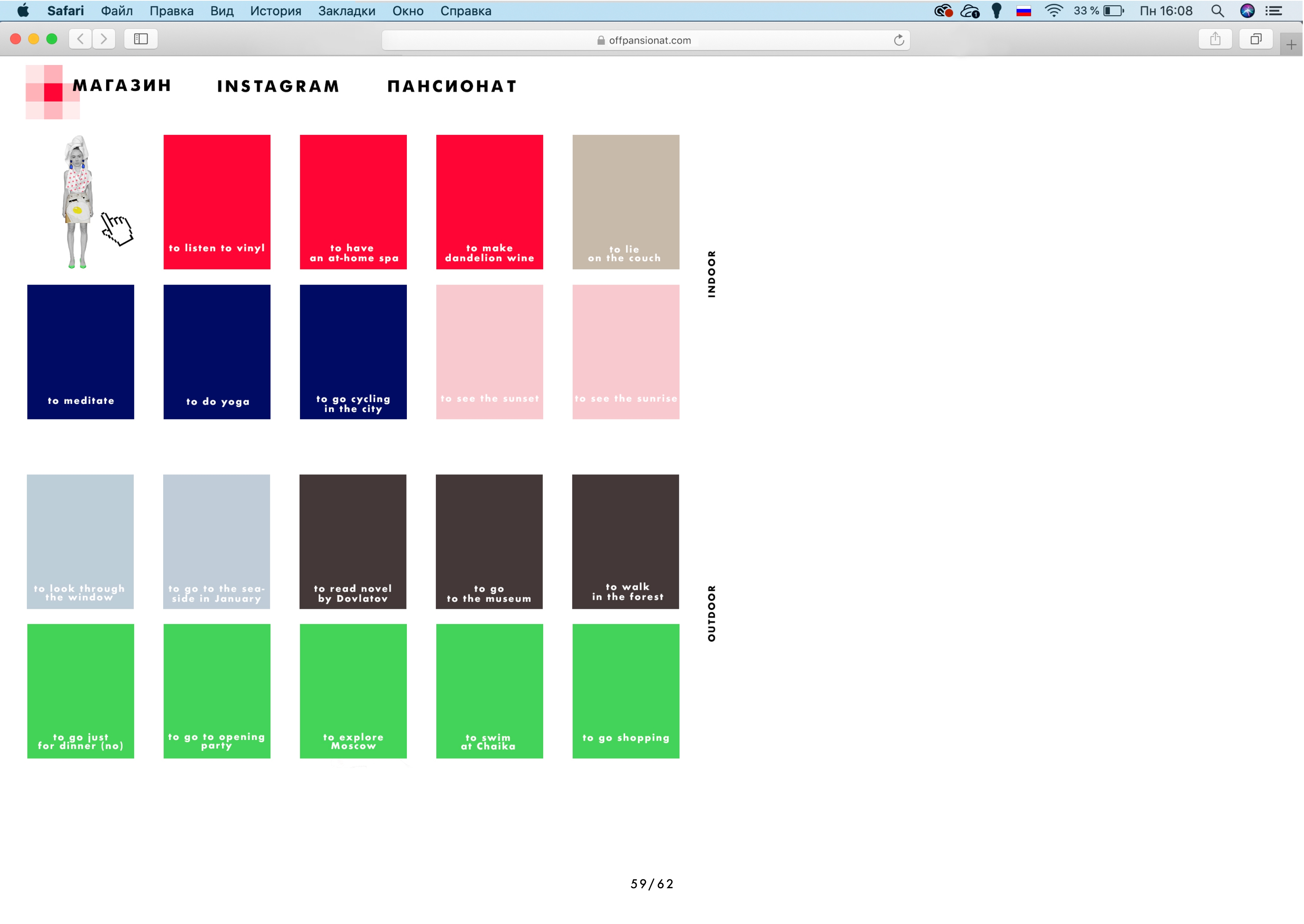This screenshot has width=1304, height=924.
Task: Open the Wi-Fi status menu
Action: pyautogui.click(x=1054, y=11)
